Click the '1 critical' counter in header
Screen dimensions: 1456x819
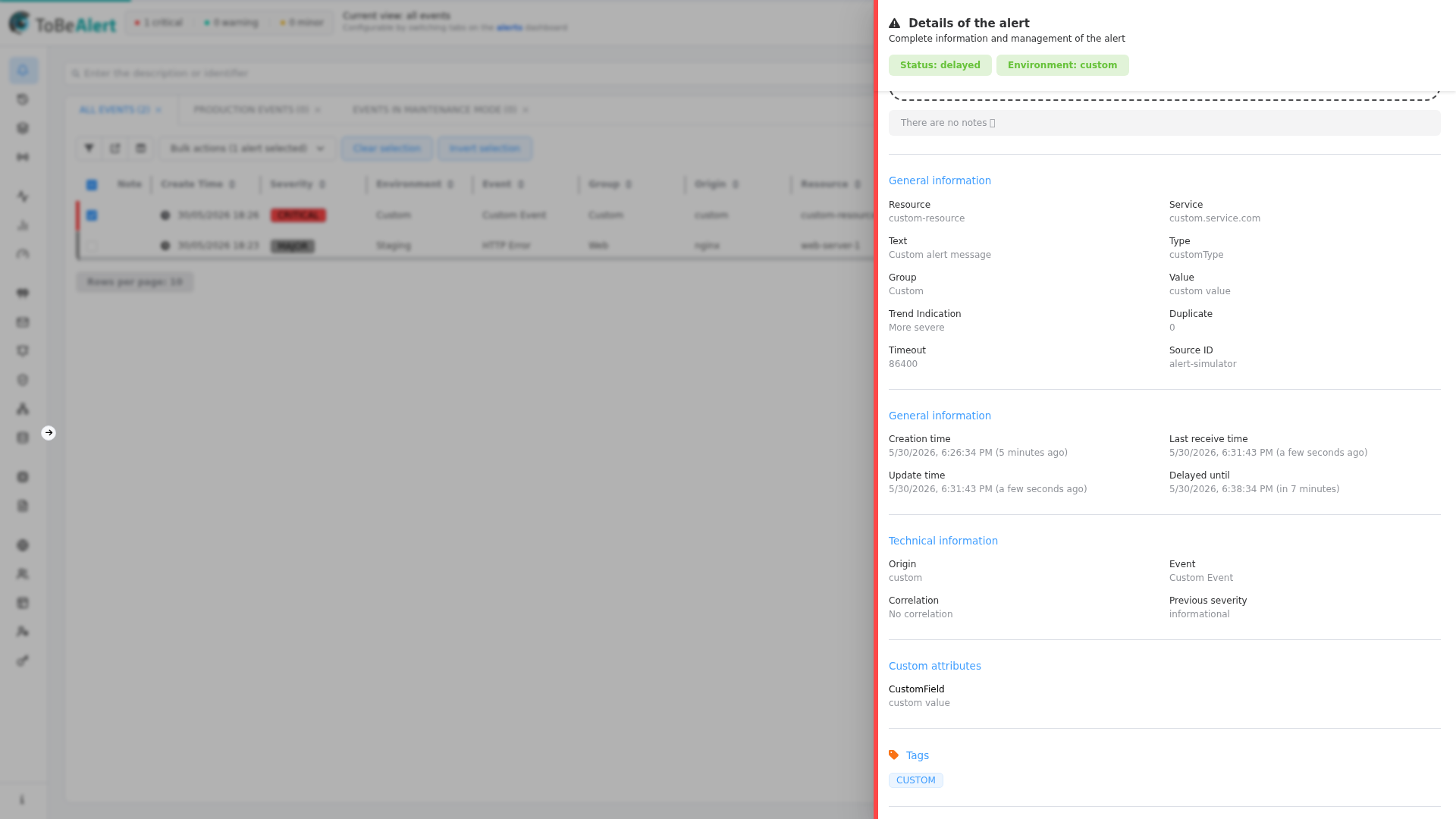(x=158, y=23)
